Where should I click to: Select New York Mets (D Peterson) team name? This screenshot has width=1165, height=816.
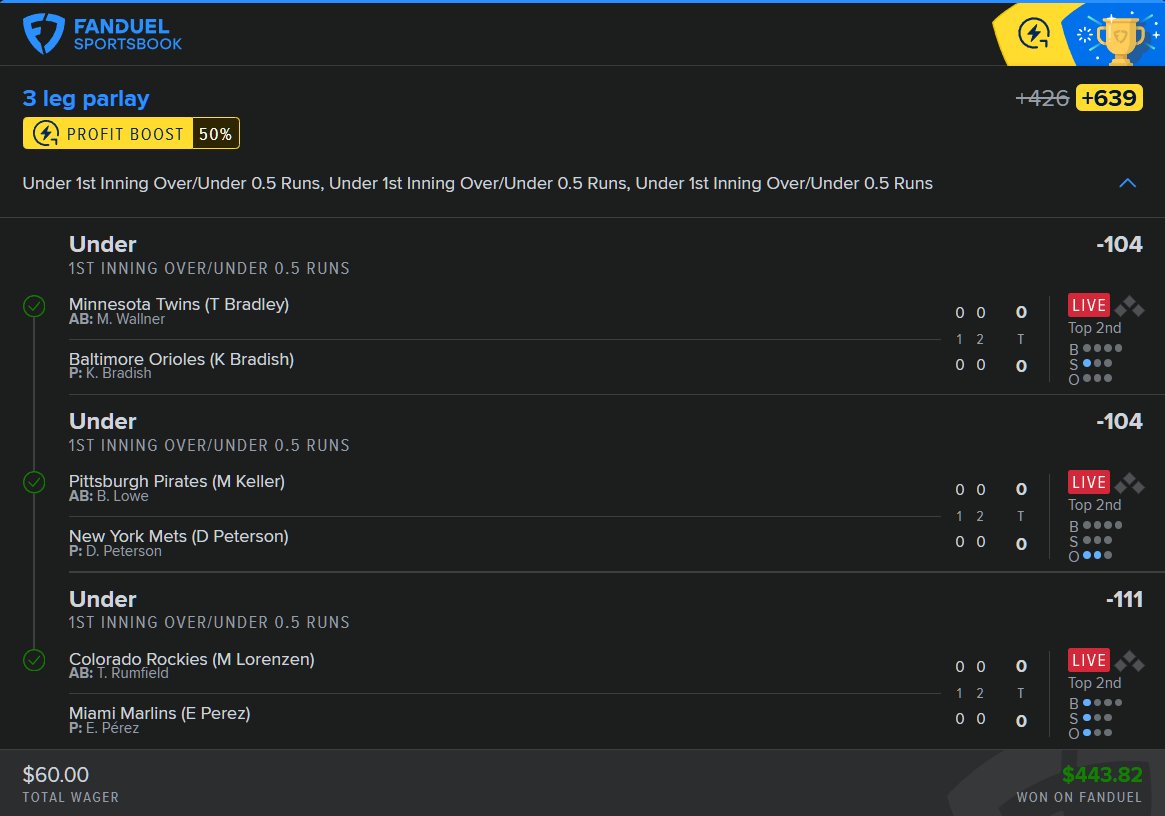point(178,536)
